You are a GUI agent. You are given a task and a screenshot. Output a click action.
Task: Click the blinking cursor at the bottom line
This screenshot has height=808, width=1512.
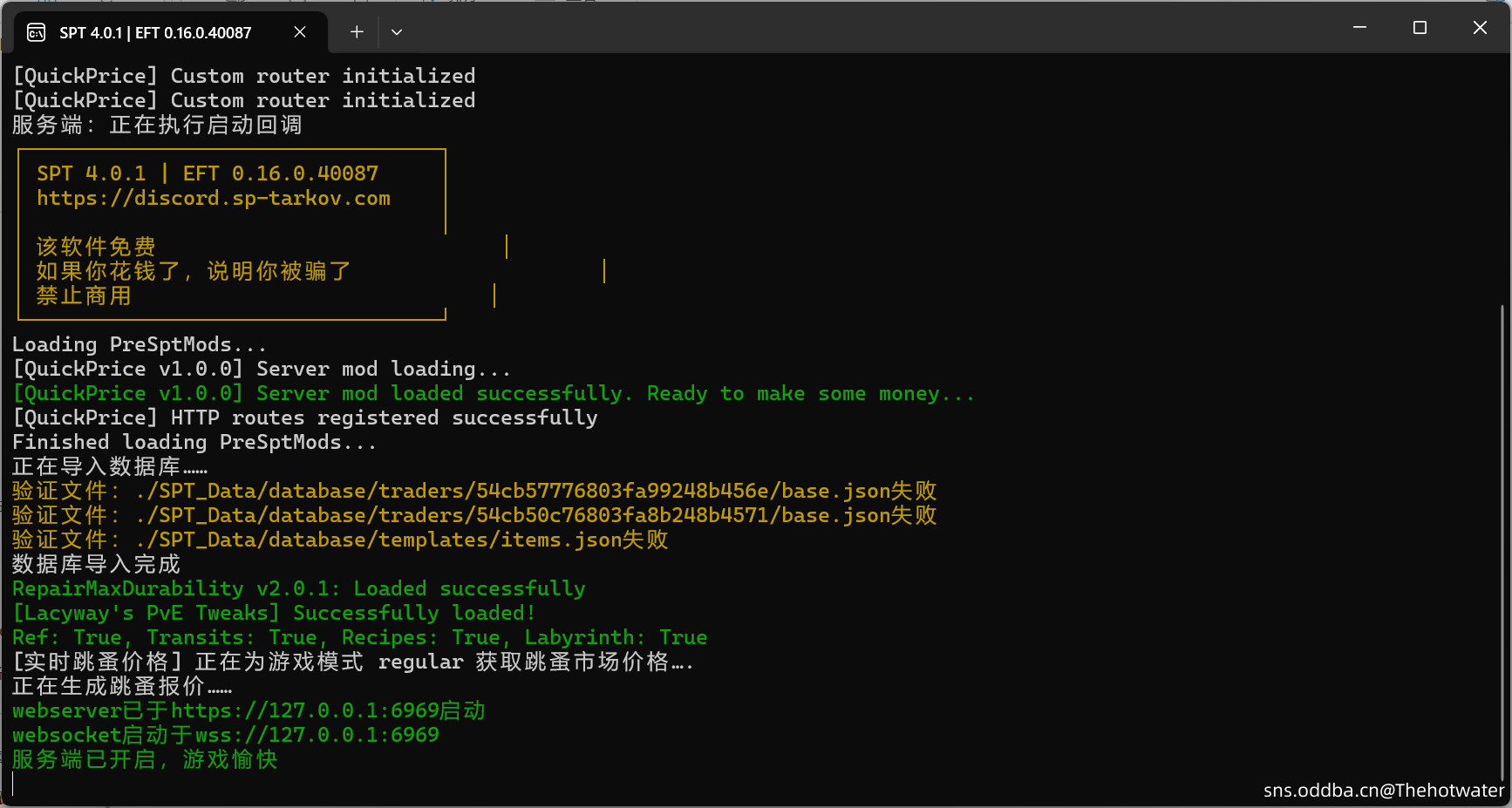click(x=14, y=783)
